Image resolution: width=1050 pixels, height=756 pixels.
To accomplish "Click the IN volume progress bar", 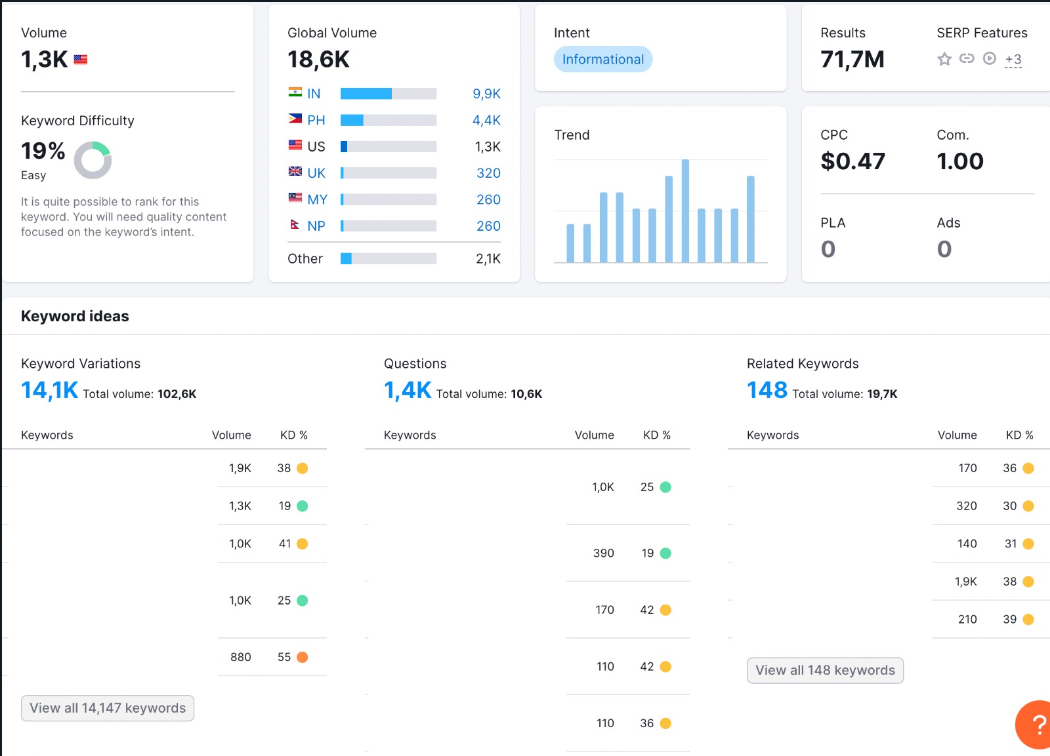I will coord(388,94).
